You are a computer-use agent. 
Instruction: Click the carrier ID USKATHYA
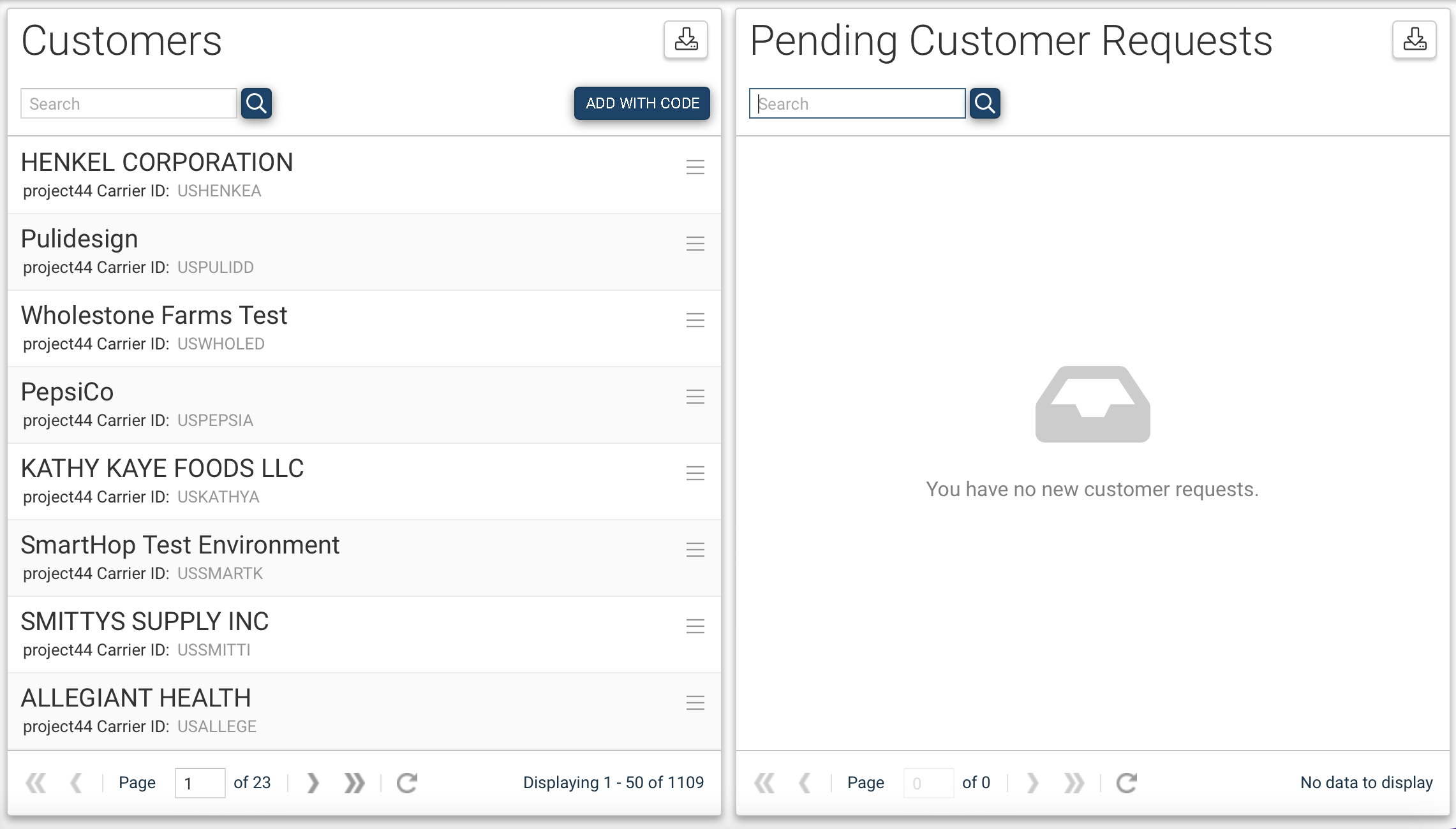(x=218, y=497)
